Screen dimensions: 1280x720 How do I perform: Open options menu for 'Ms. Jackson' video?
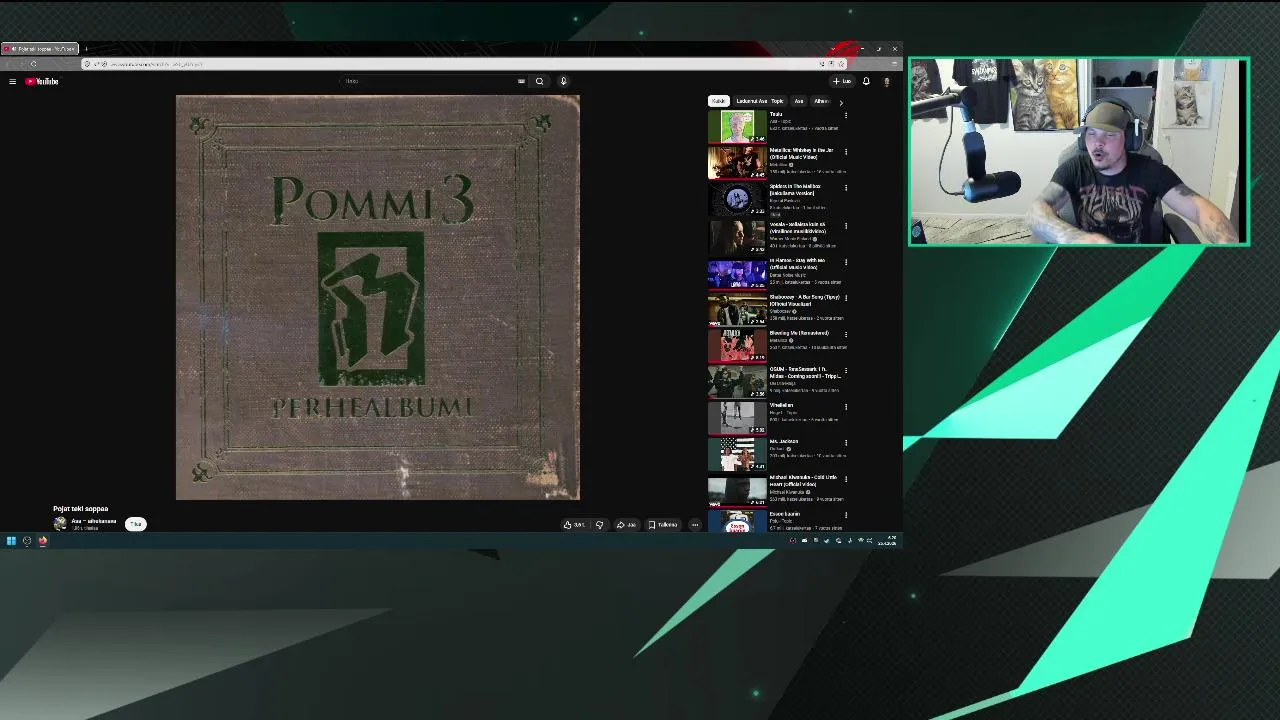pos(846,443)
